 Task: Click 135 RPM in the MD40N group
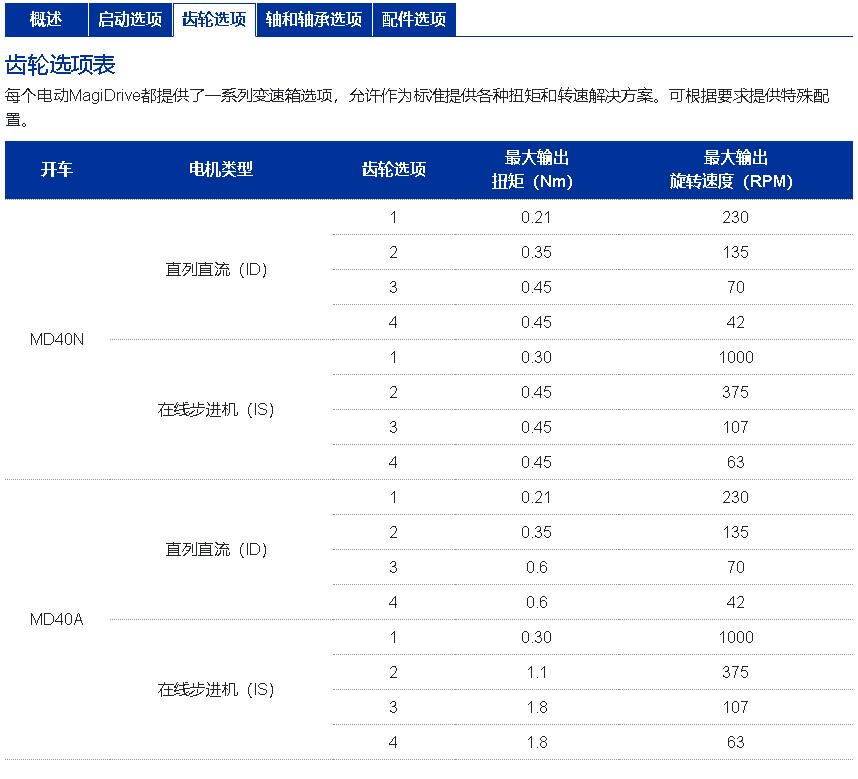[735, 252]
